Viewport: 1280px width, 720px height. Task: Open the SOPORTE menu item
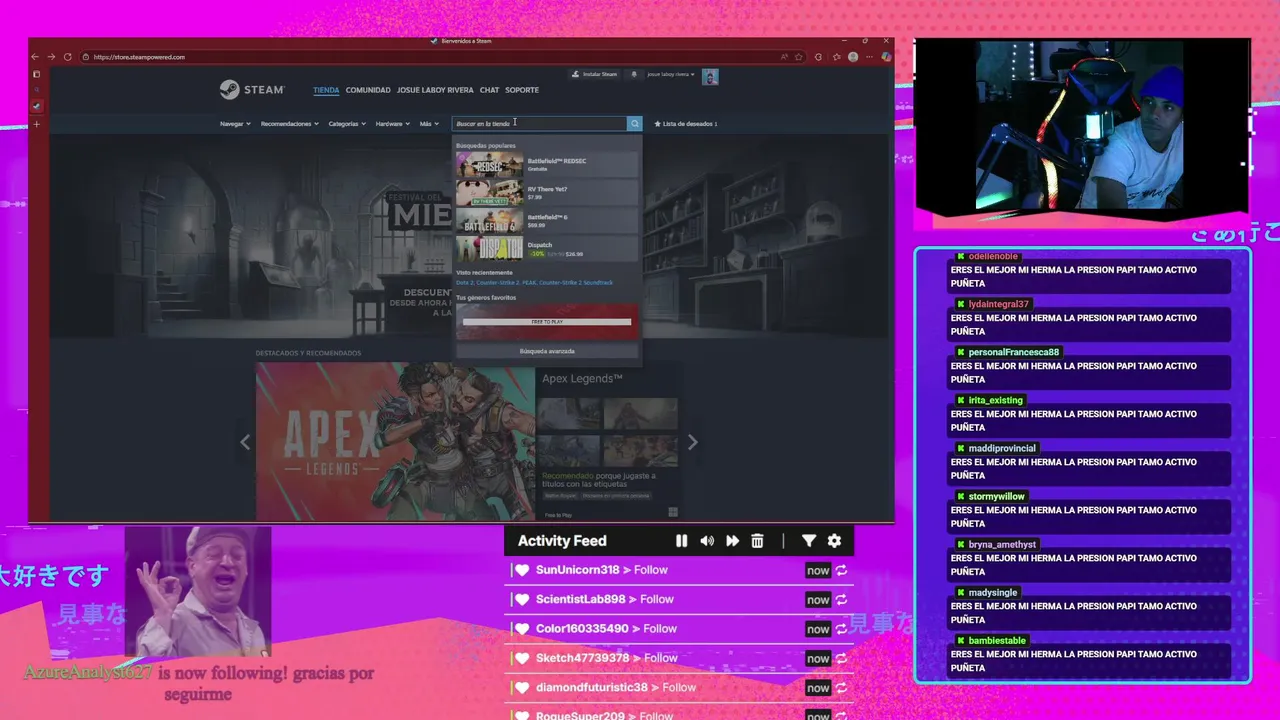point(522,90)
